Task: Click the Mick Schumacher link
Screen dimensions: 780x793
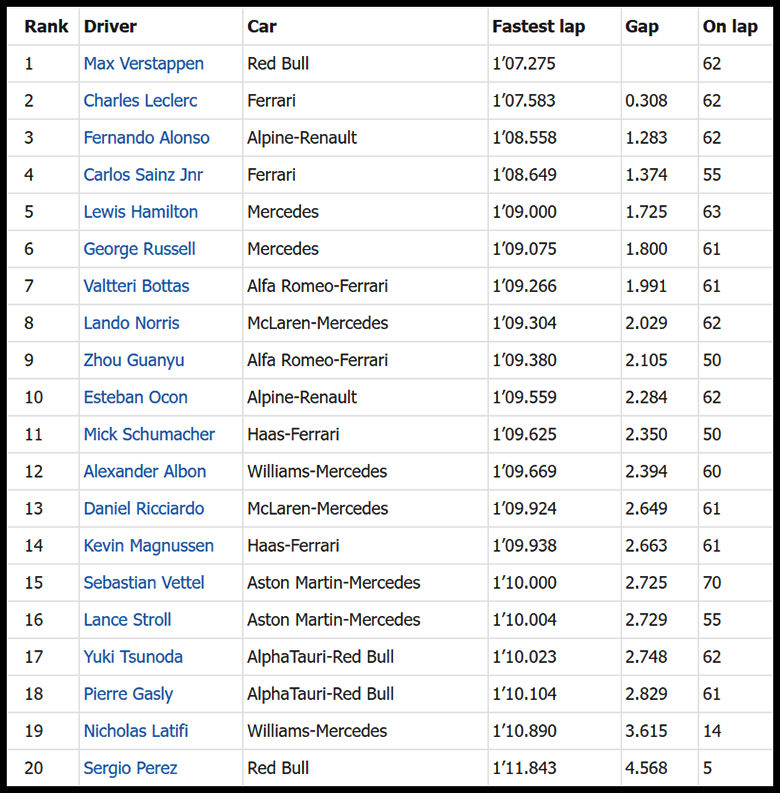Action: pyautogui.click(x=149, y=434)
